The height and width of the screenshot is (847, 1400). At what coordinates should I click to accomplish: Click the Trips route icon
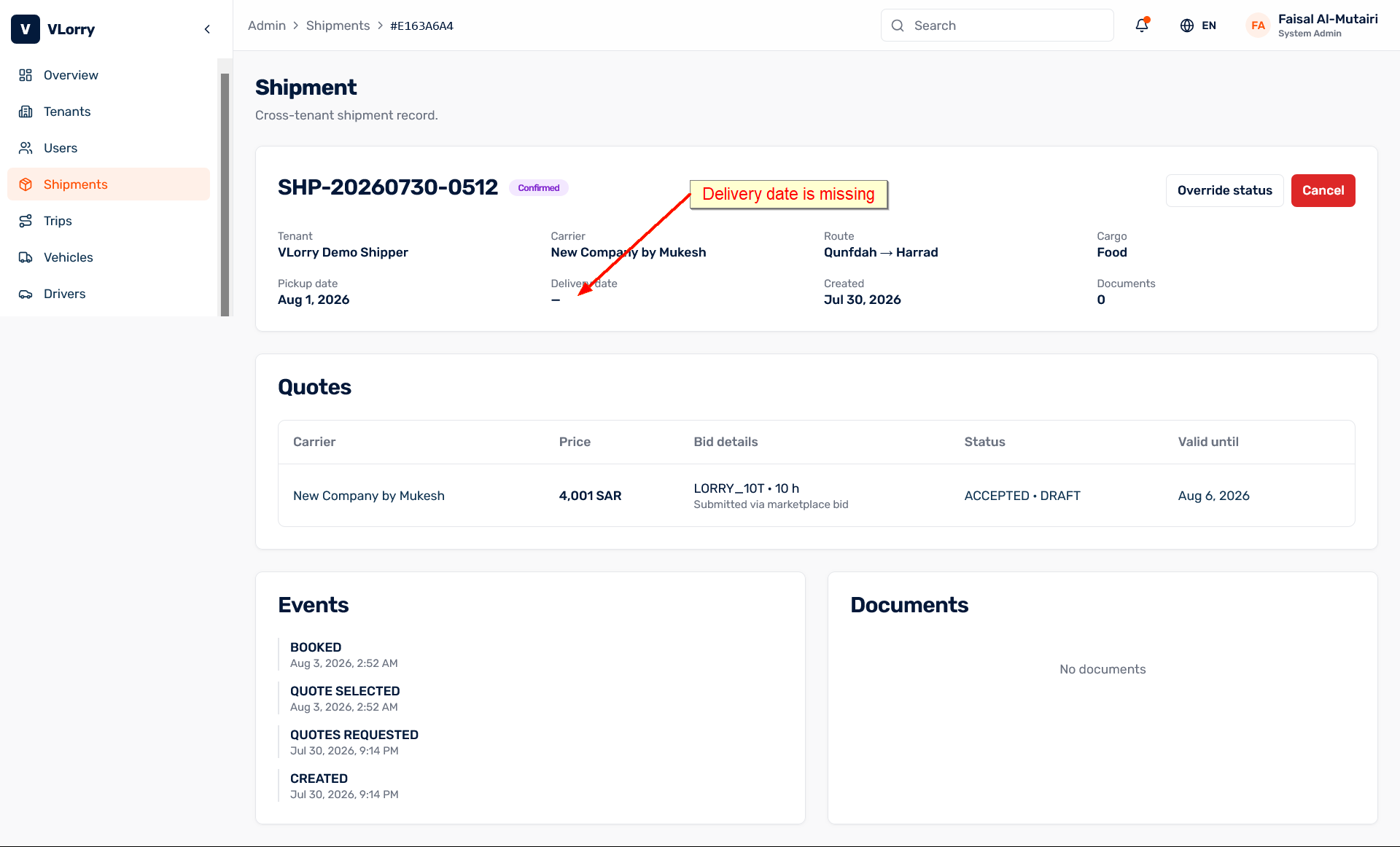[x=26, y=221]
